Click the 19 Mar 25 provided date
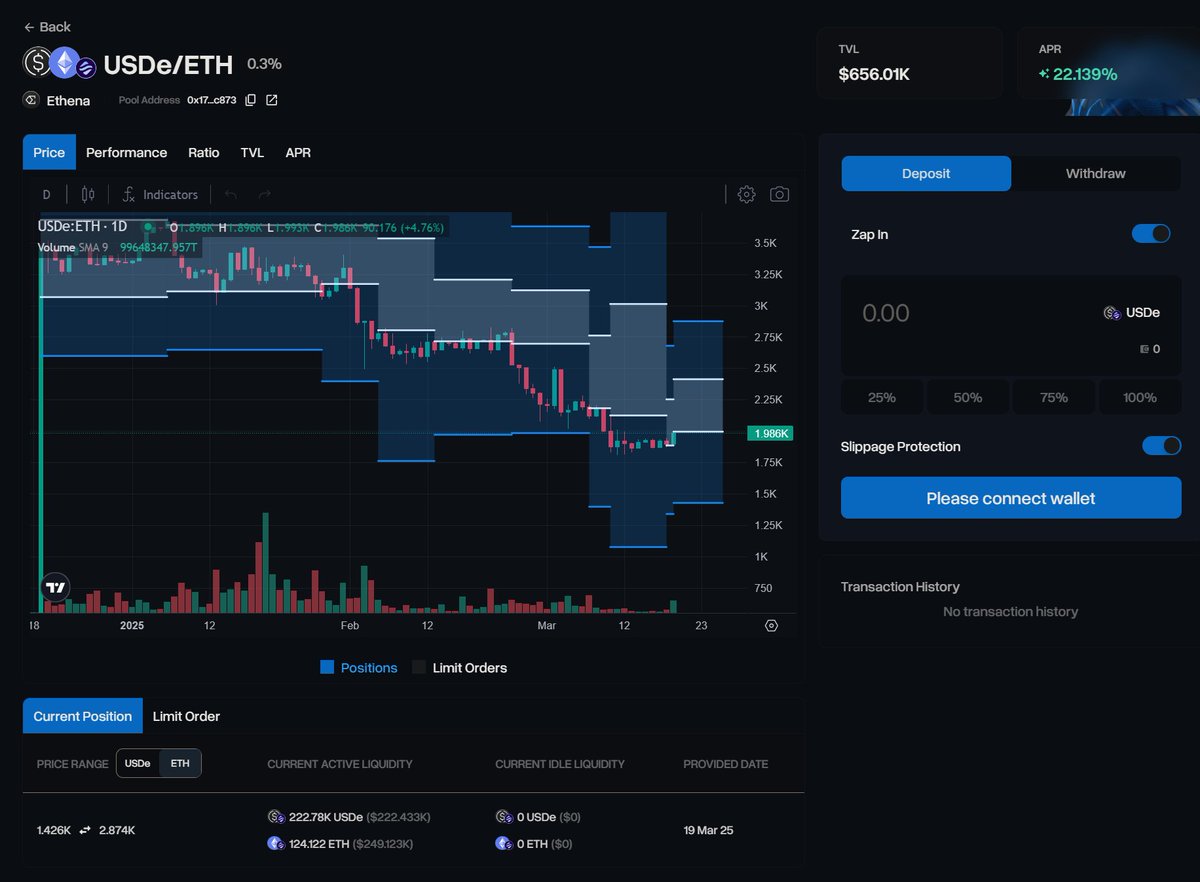The width and height of the screenshot is (1200, 882). pos(708,830)
